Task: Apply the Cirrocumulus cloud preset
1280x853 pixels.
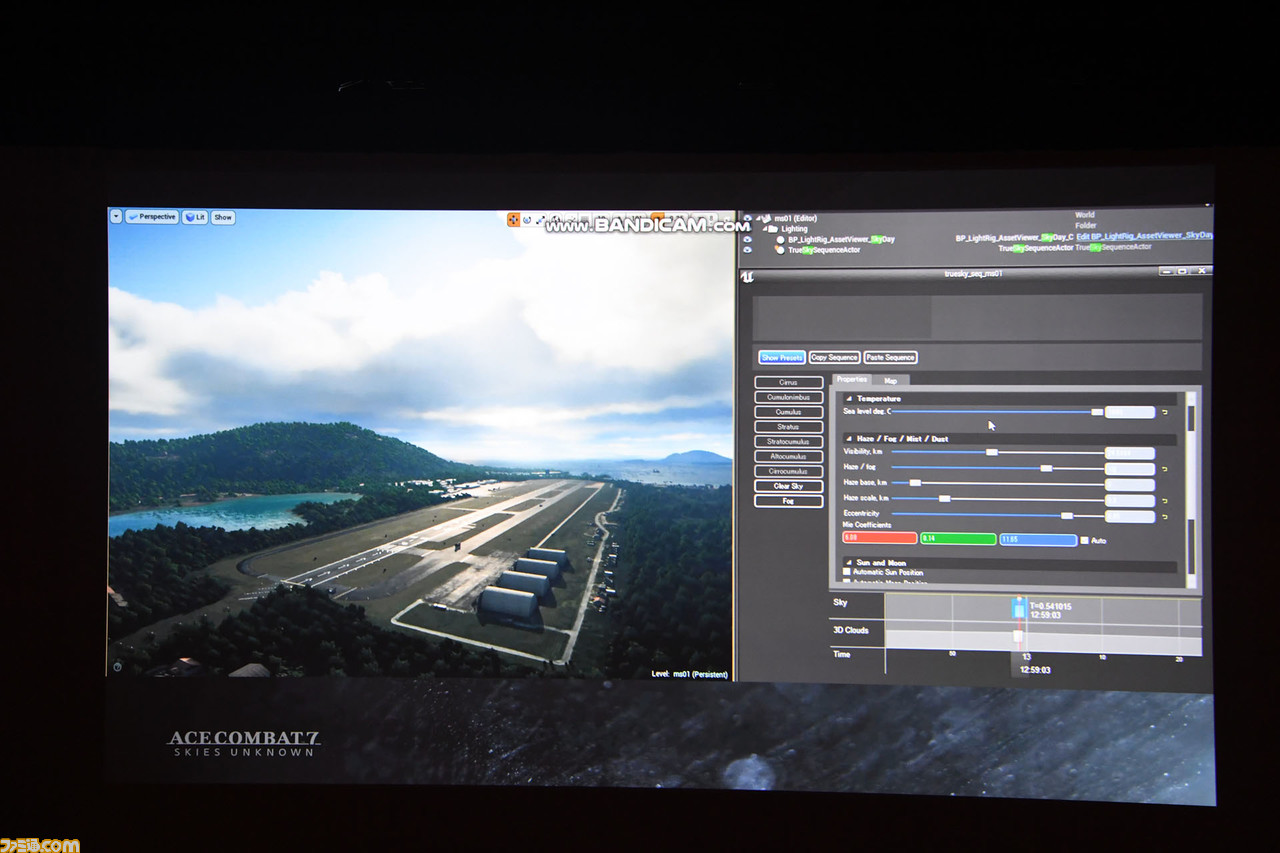Action: 789,471
